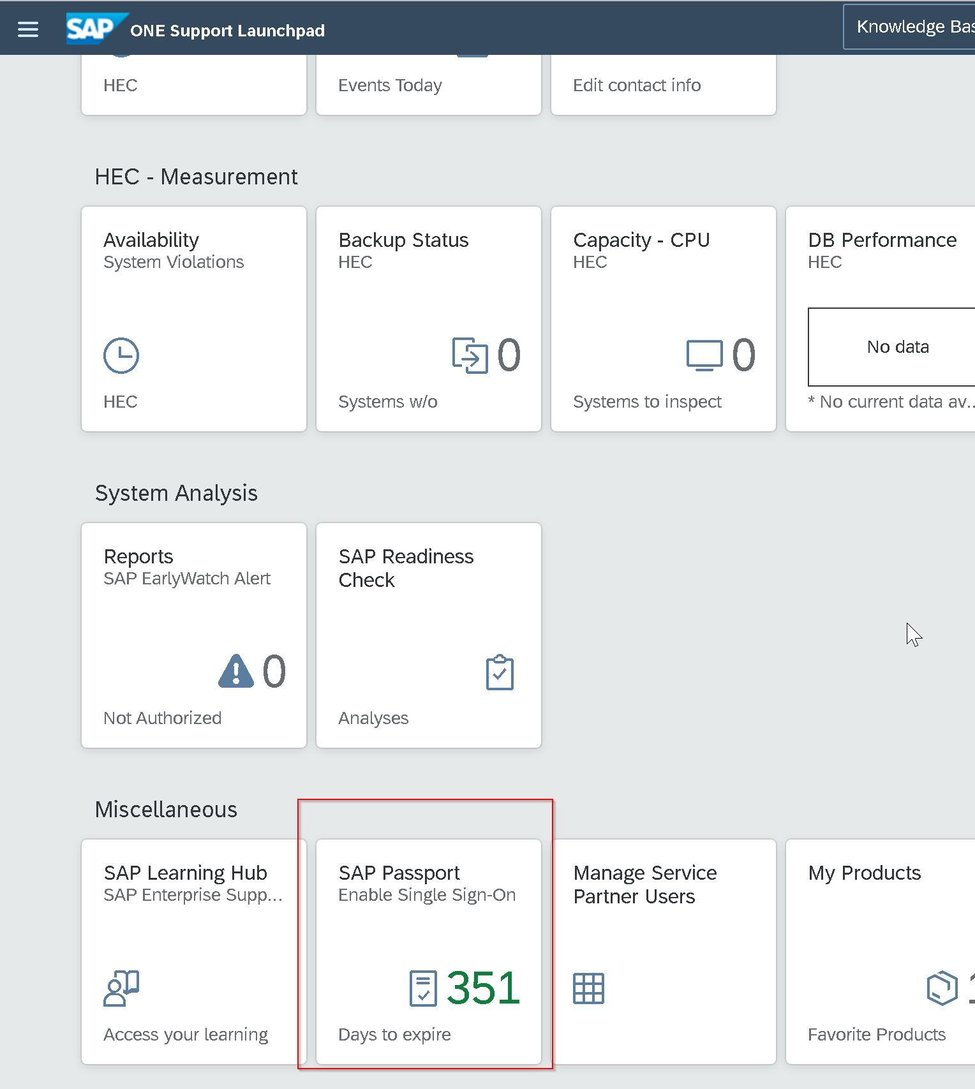Image resolution: width=975 pixels, height=1089 pixels.
Task: Select the product box icon on My Products tile
Action: (x=941, y=988)
